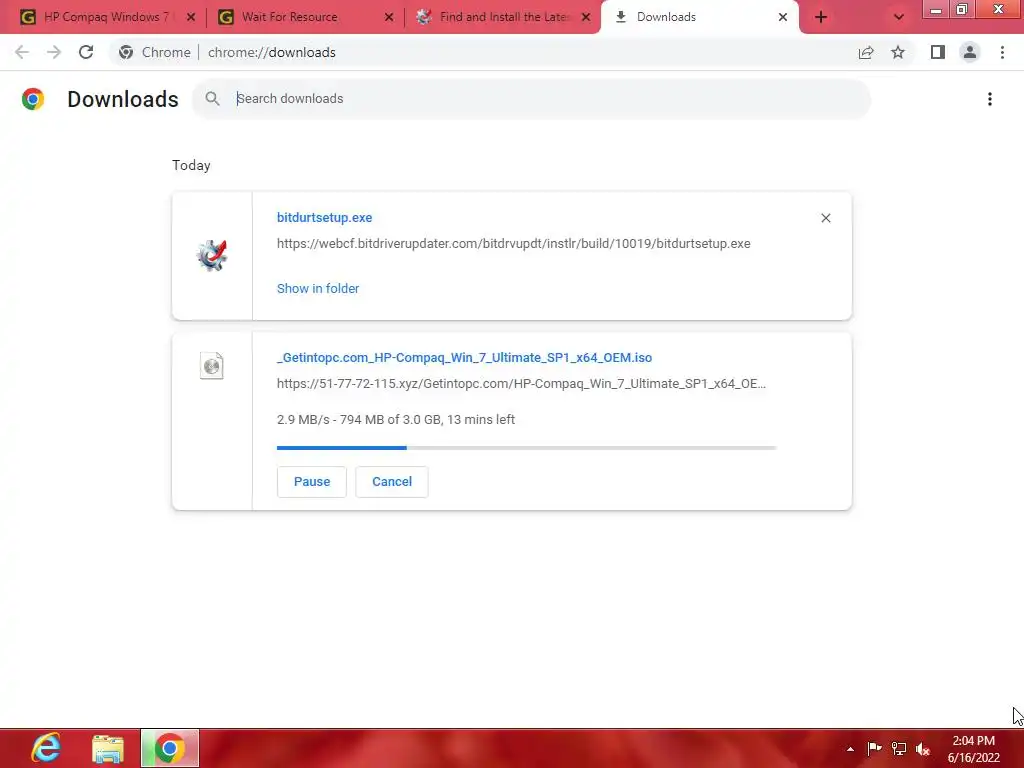Expand the tab search chevron
Screen dimensions: 1024x768
tap(899, 17)
